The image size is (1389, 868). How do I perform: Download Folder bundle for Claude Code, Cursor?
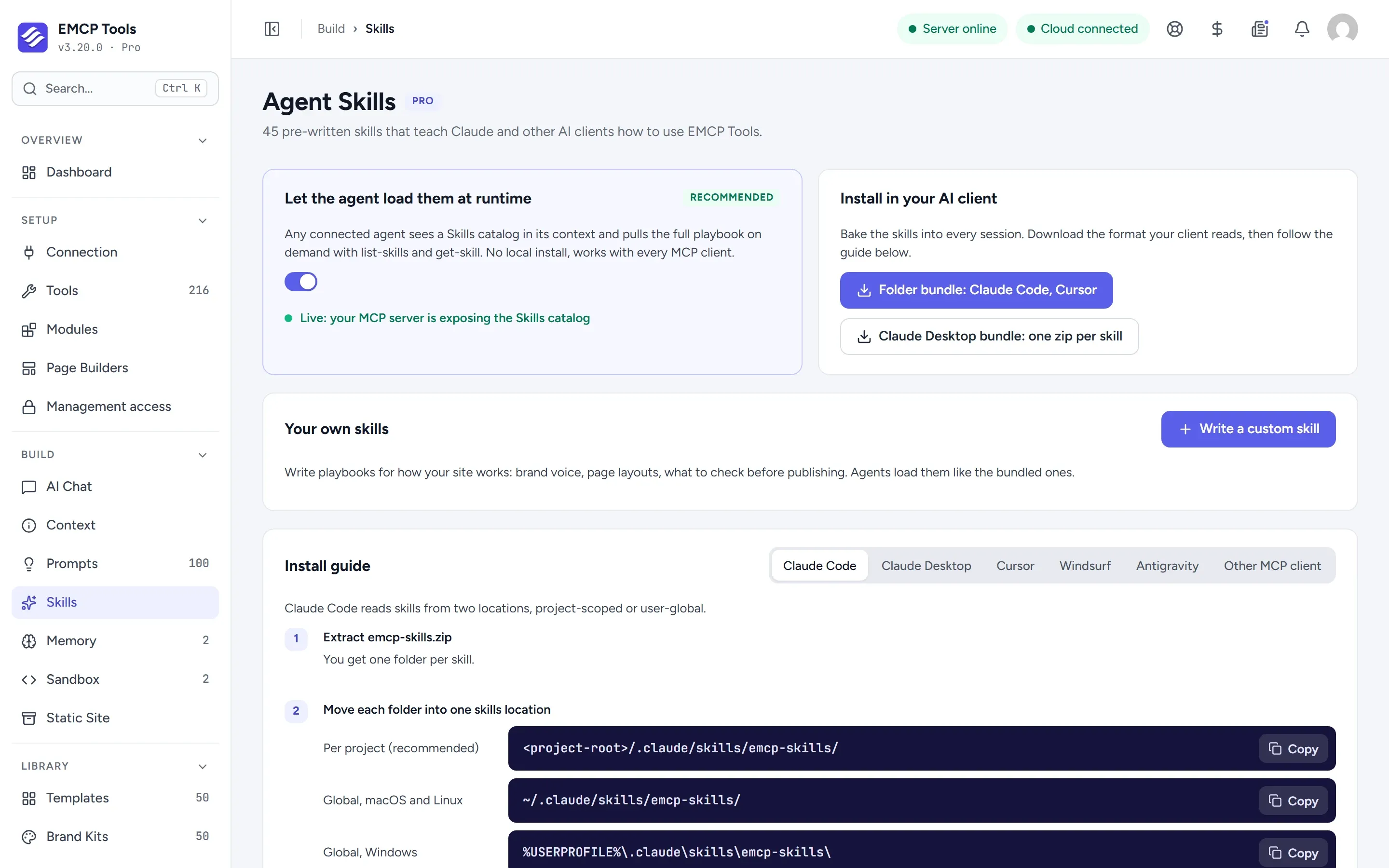tap(976, 290)
